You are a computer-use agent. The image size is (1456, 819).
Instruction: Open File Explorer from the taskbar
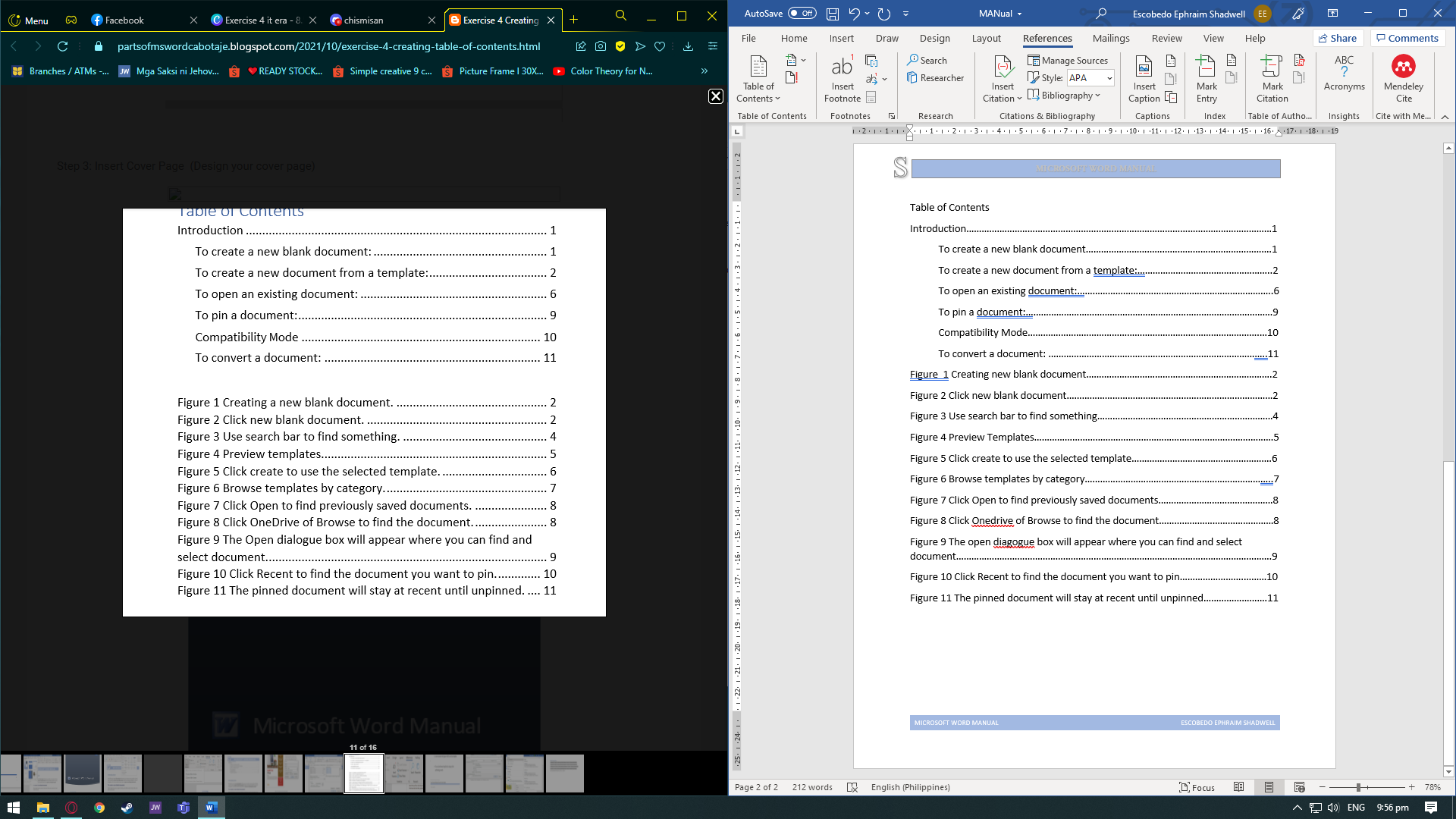[x=43, y=808]
